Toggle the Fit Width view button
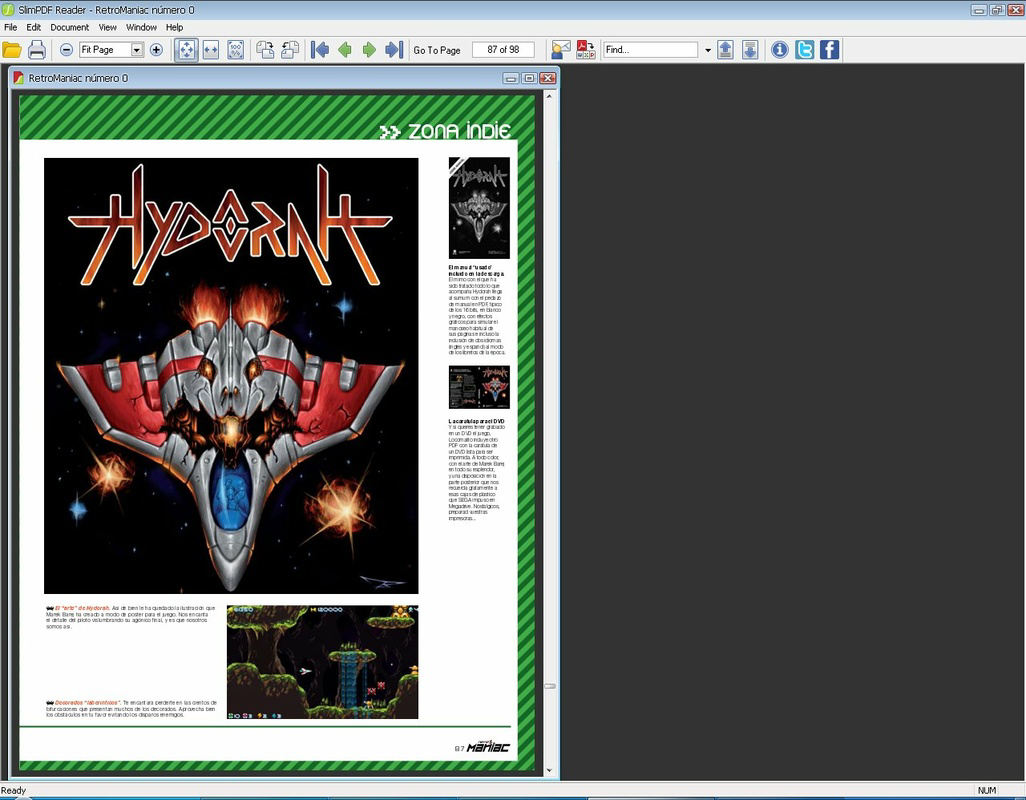Image resolution: width=1026 pixels, height=800 pixels. [211, 50]
